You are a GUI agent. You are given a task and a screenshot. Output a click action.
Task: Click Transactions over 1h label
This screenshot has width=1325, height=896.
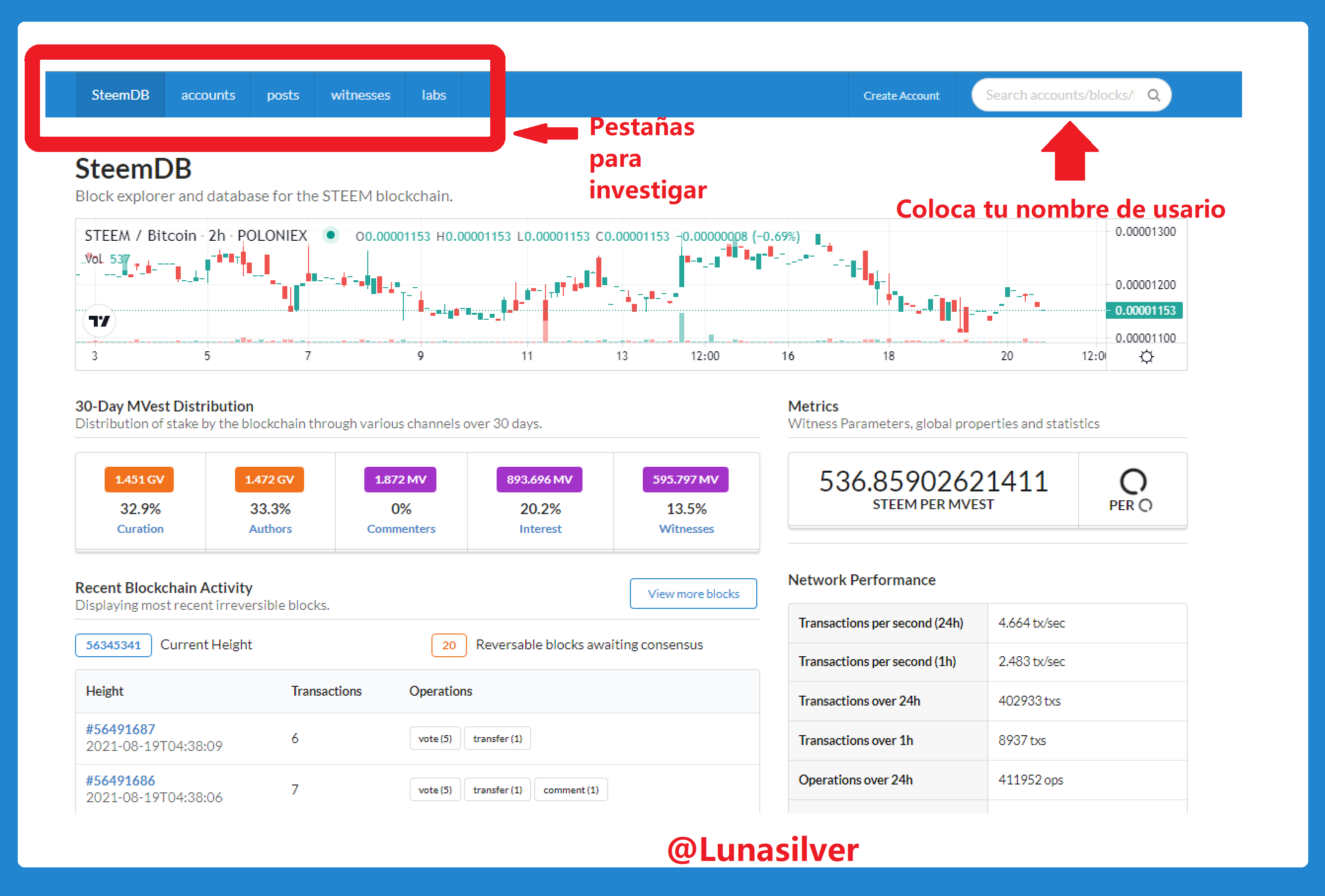[856, 740]
